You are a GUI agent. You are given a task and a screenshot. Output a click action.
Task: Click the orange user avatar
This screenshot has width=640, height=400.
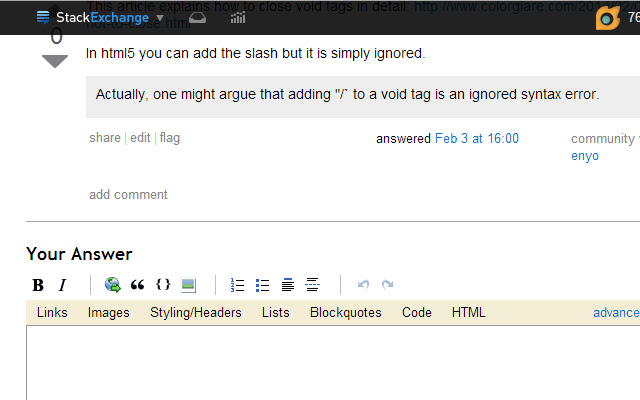607,18
